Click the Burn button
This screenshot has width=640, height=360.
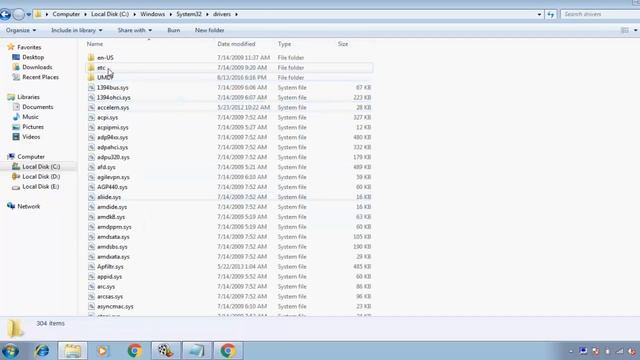tap(173, 30)
